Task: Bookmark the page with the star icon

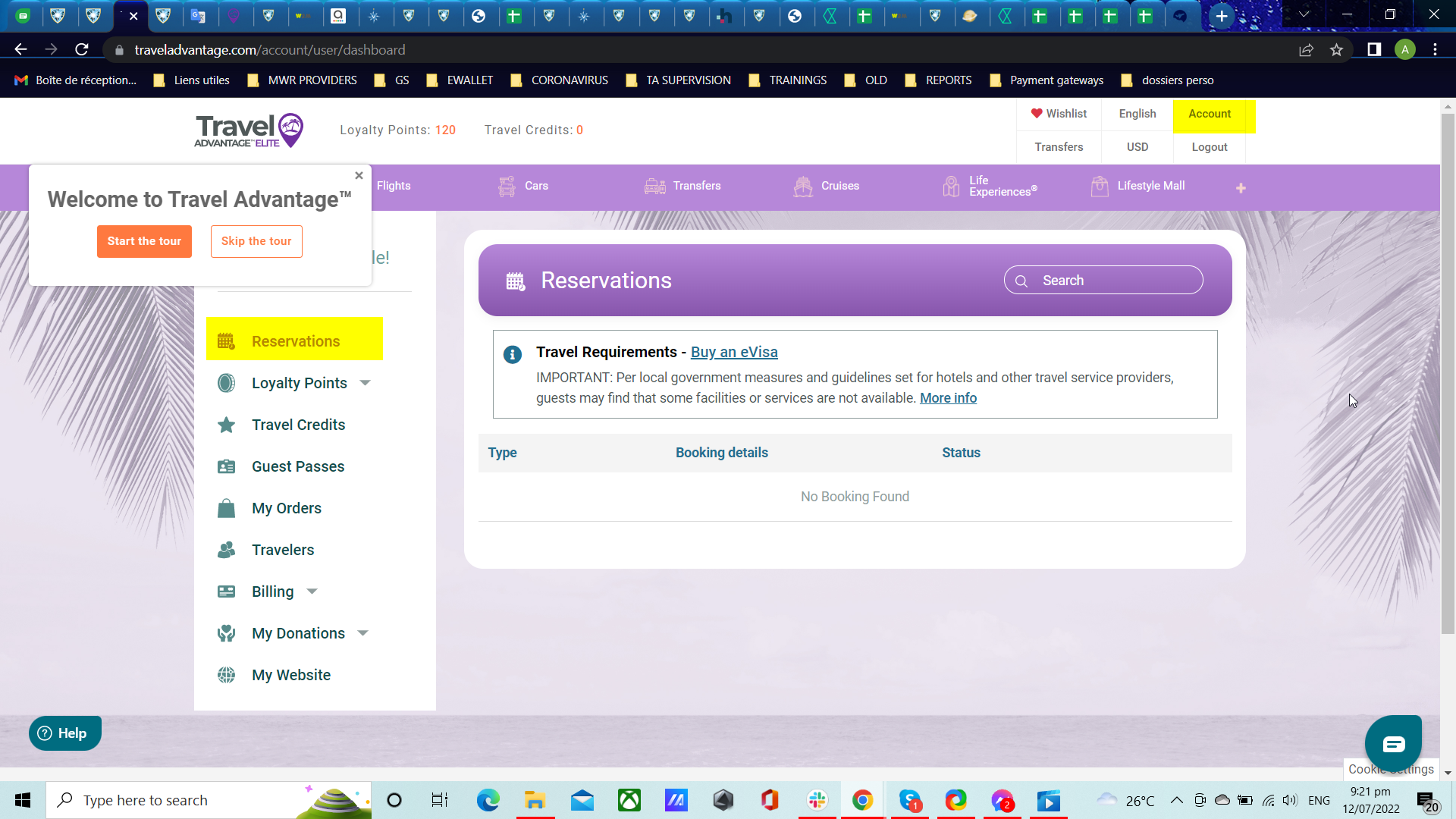Action: 1336,50
